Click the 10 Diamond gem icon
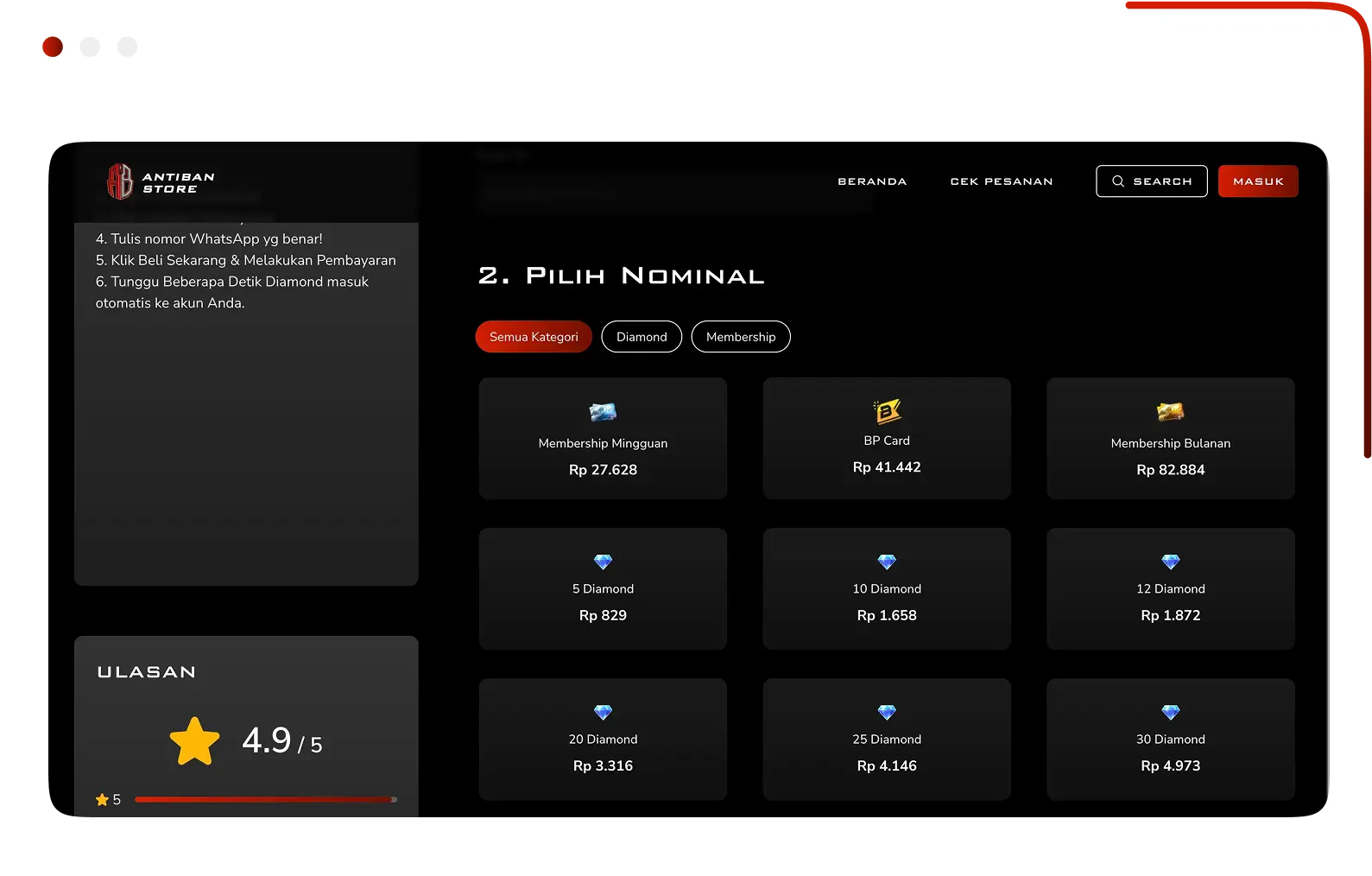1372x876 pixels. click(887, 562)
